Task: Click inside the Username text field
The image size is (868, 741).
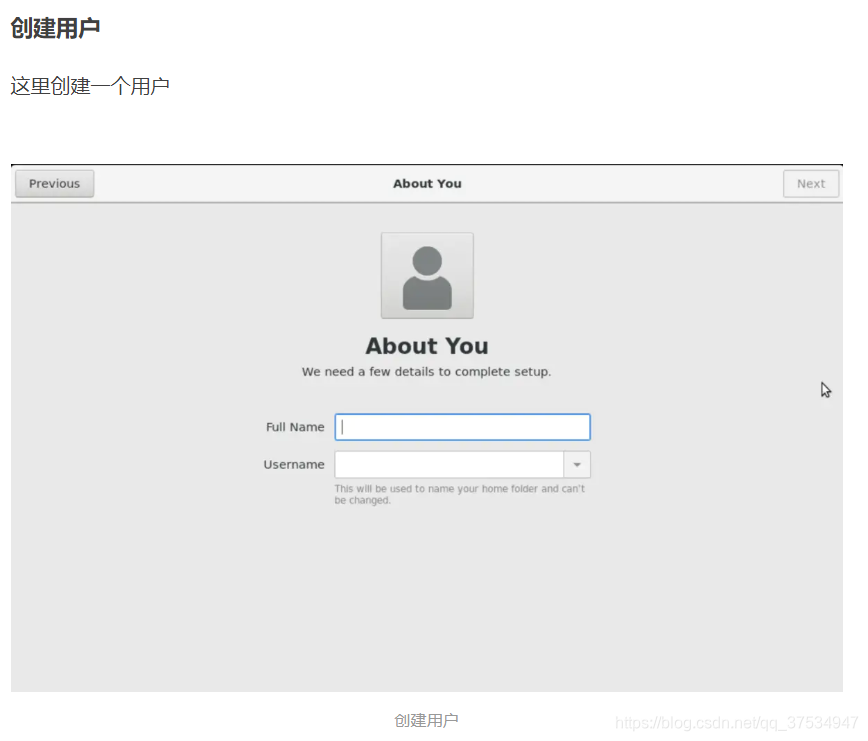Action: pos(449,465)
